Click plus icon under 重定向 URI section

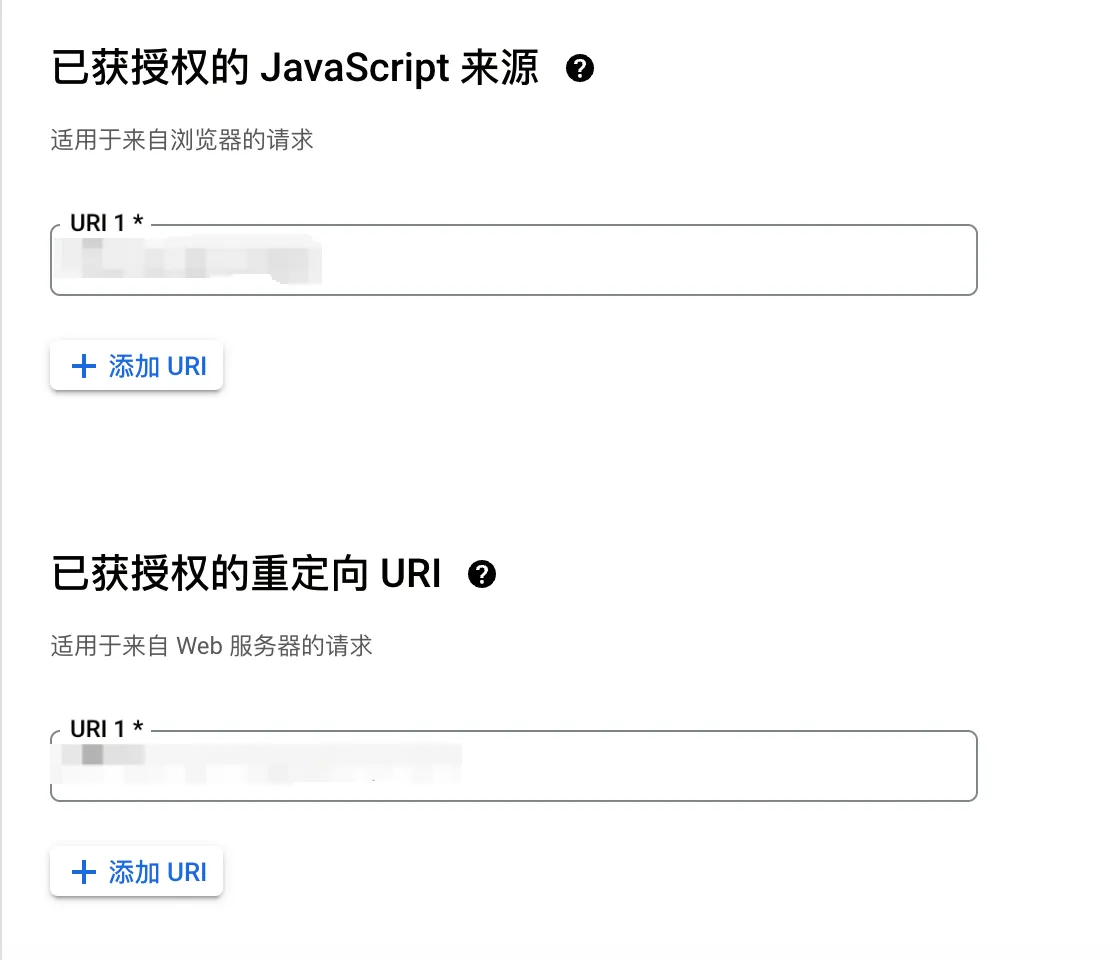(x=84, y=872)
